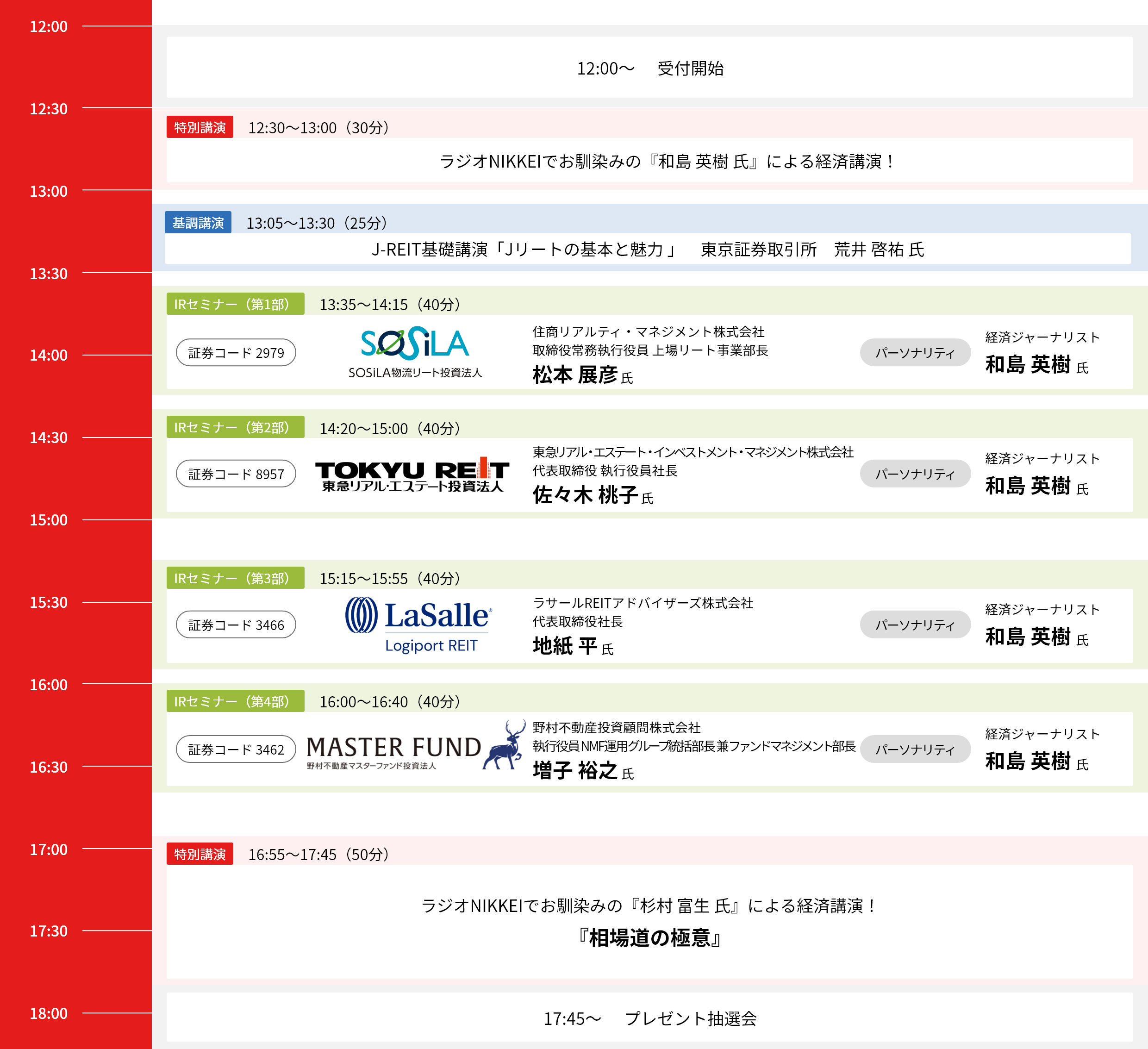Click the 14:20～15:00（40分） time text
Screen dimensions: 1148x1049
tap(390, 428)
